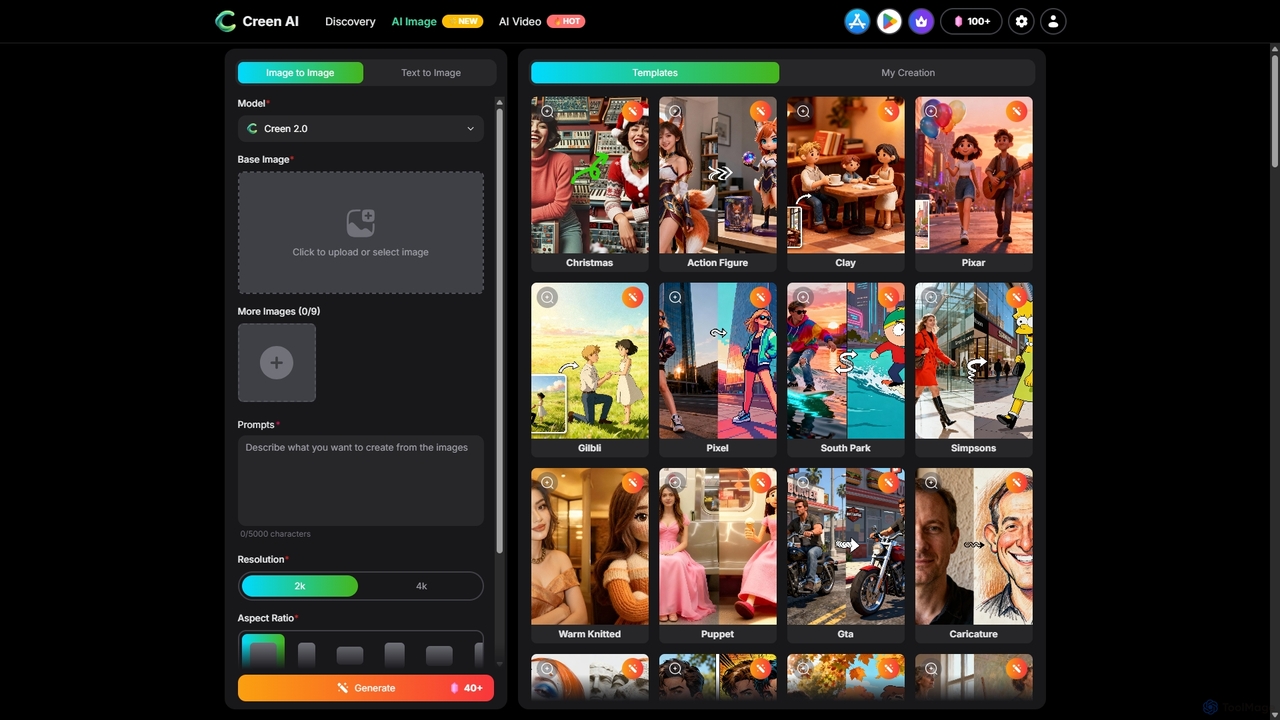Click the magnifier icon on the Christmas card
This screenshot has width=1280, height=720.
click(547, 111)
